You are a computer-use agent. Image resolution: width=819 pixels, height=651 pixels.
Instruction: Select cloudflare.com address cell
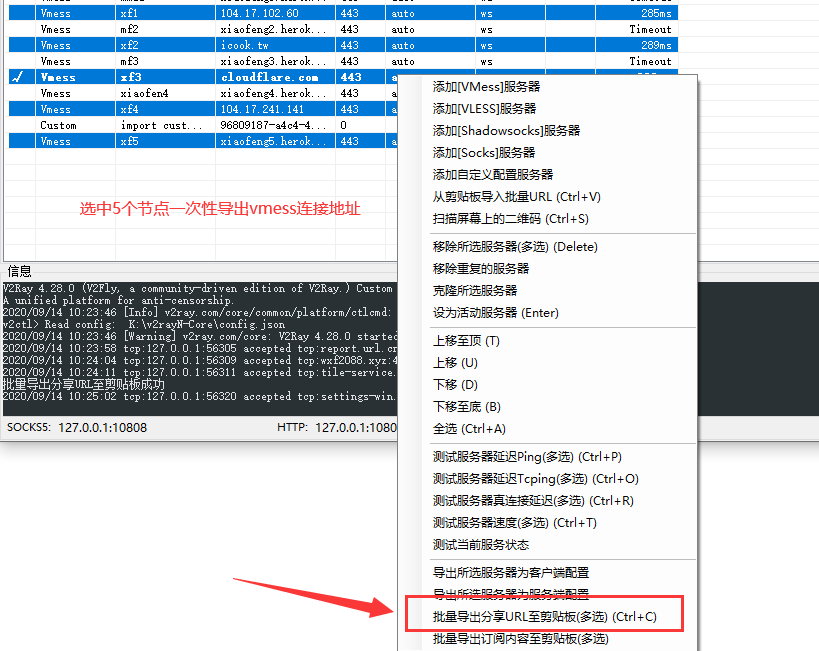(x=270, y=77)
